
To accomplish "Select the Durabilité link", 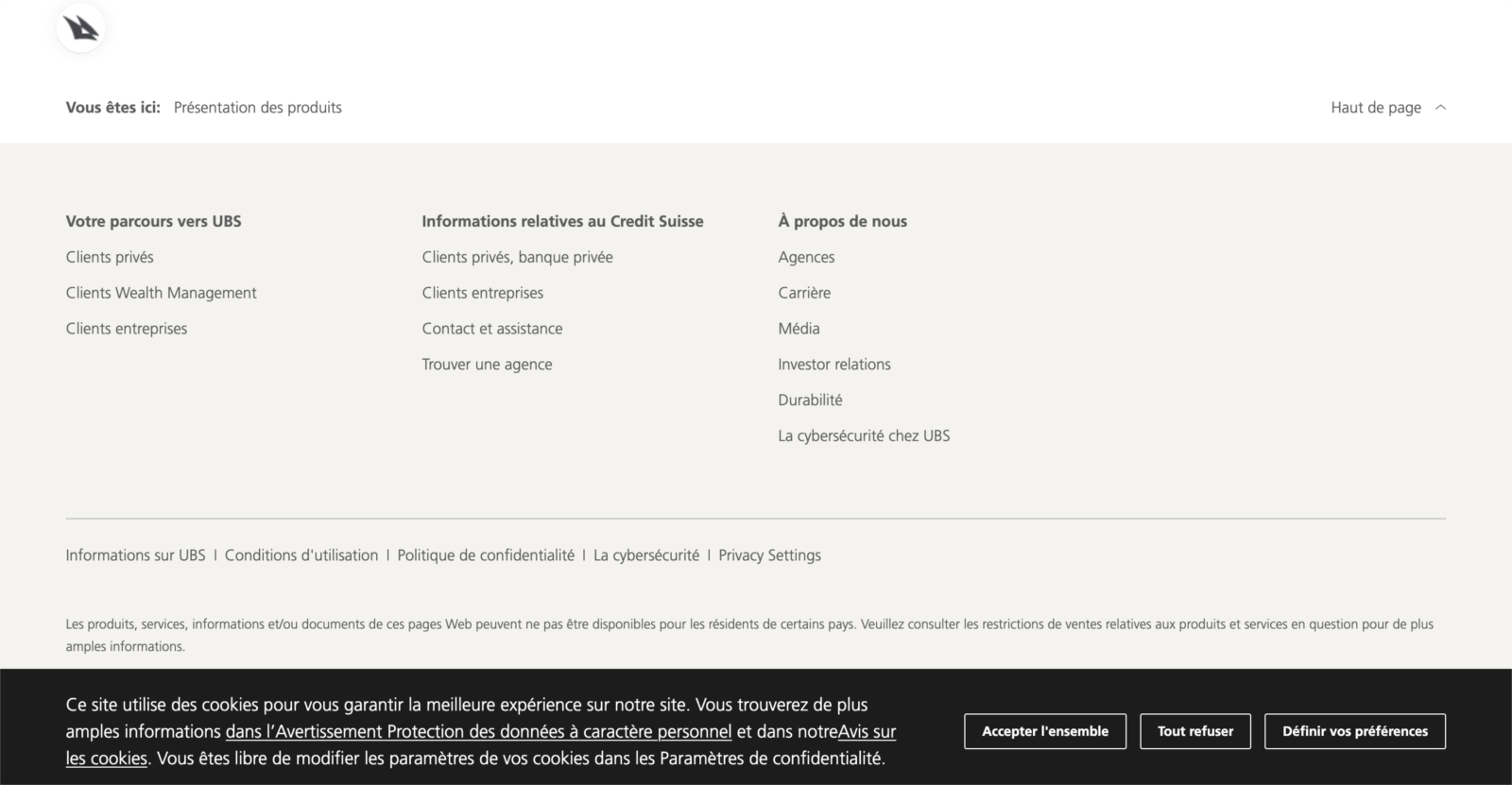I will coord(810,401).
